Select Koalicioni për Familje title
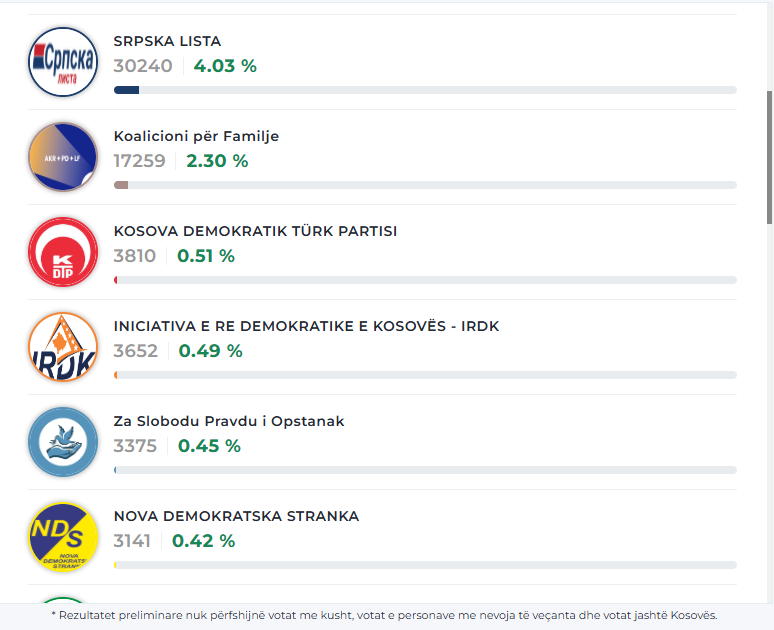This screenshot has width=774, height=630. pyautogui.click(x=196, y=136)
